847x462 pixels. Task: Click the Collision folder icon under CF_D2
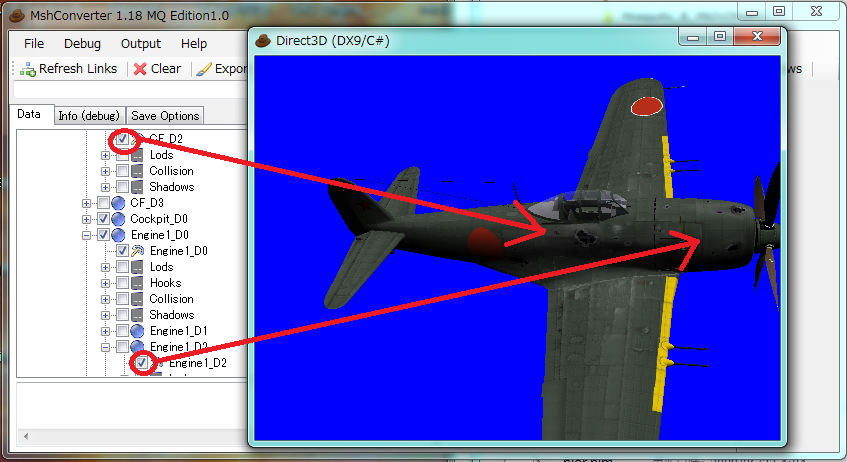pos(137,171)
